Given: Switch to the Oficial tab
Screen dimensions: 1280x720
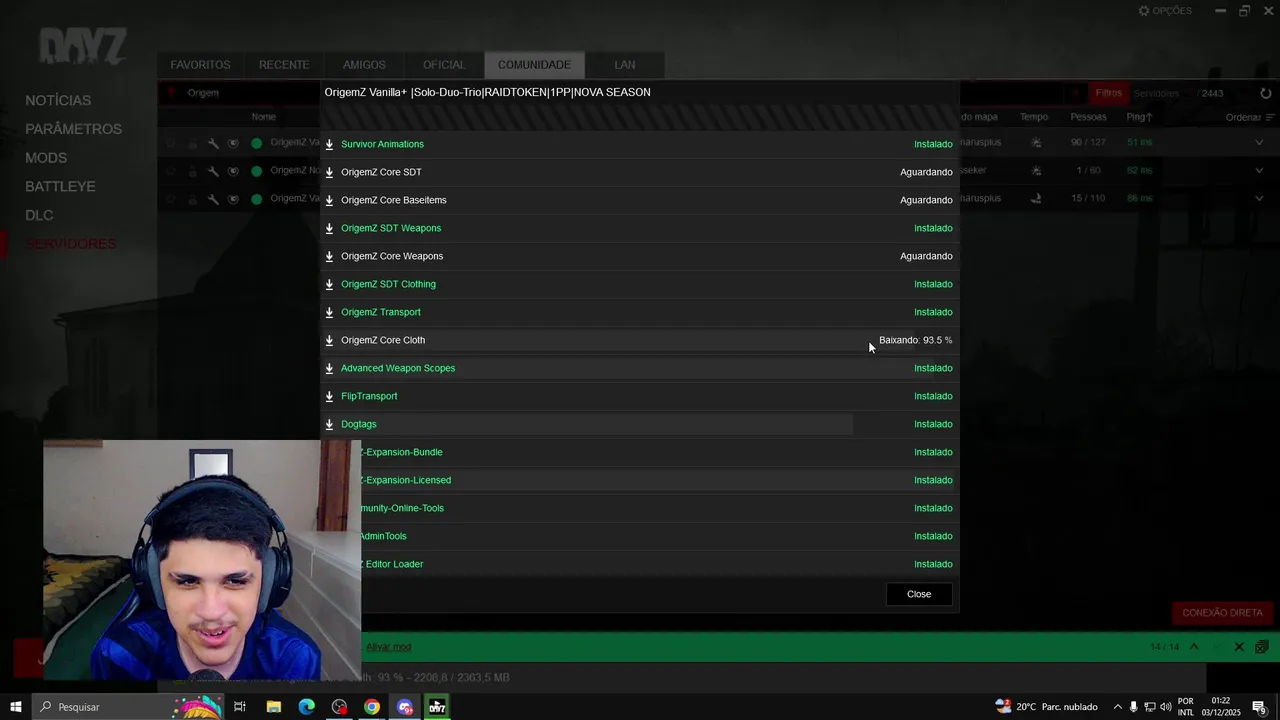Looking at the screenshot, I should point(444,65).
